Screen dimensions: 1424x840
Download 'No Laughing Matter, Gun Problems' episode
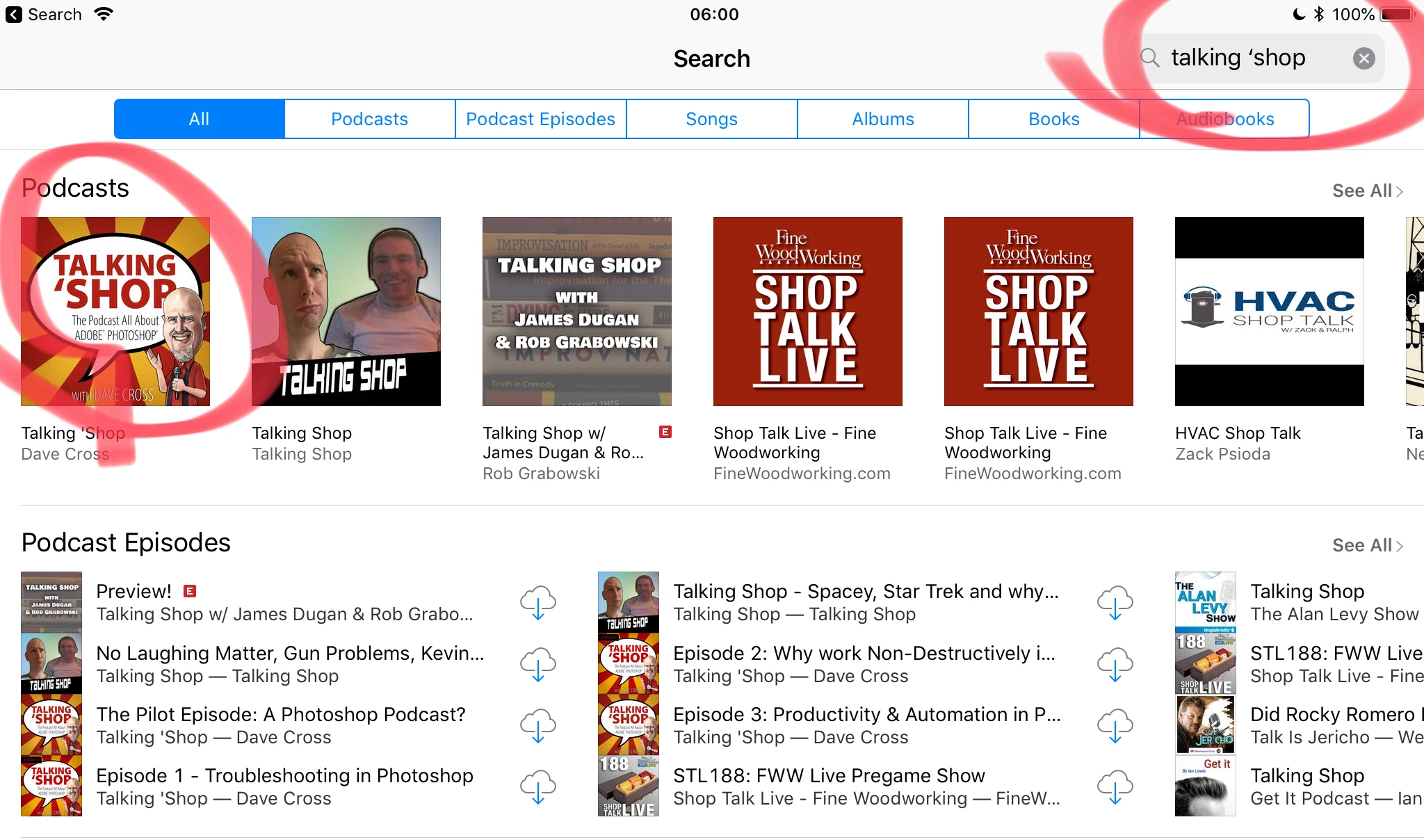point(537,664)
